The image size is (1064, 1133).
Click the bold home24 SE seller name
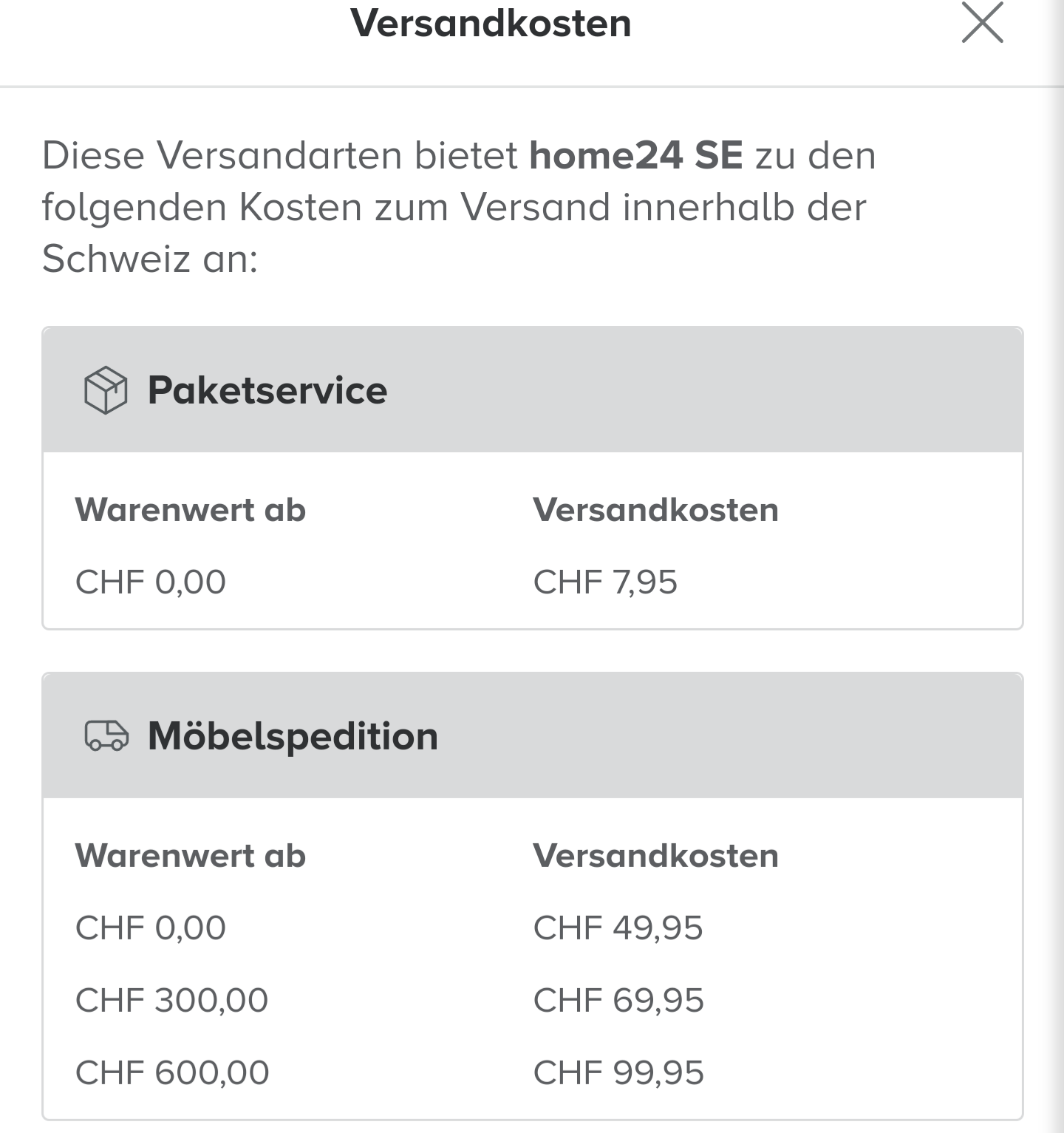coord(635,156)
